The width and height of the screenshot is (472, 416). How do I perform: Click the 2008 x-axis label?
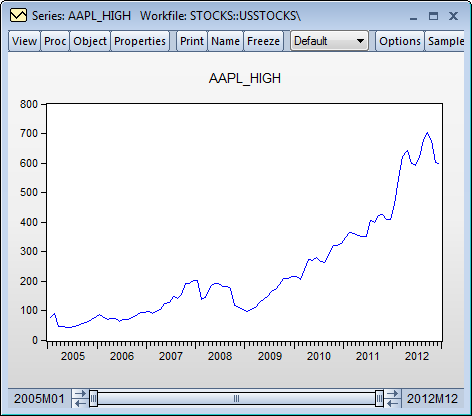point(220,356)
